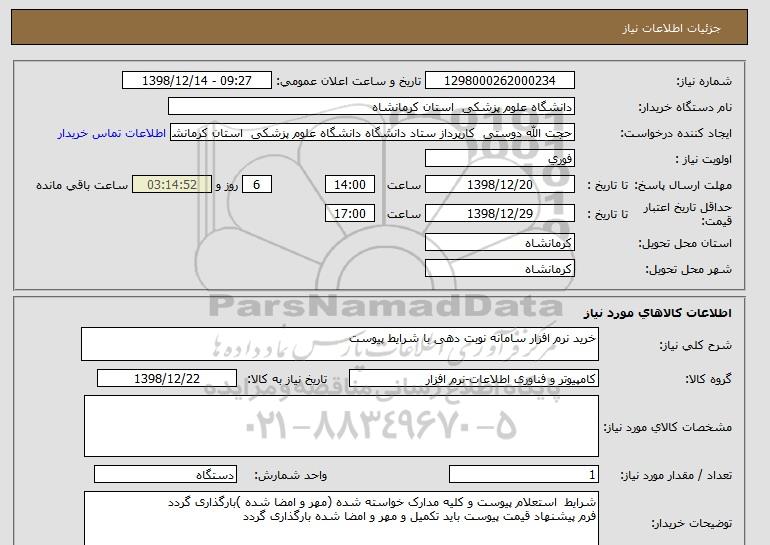The height and width of the screenshot is (545, 770).
Task: Click the نام دستگاه خریدار label
Action: [685, 107]
